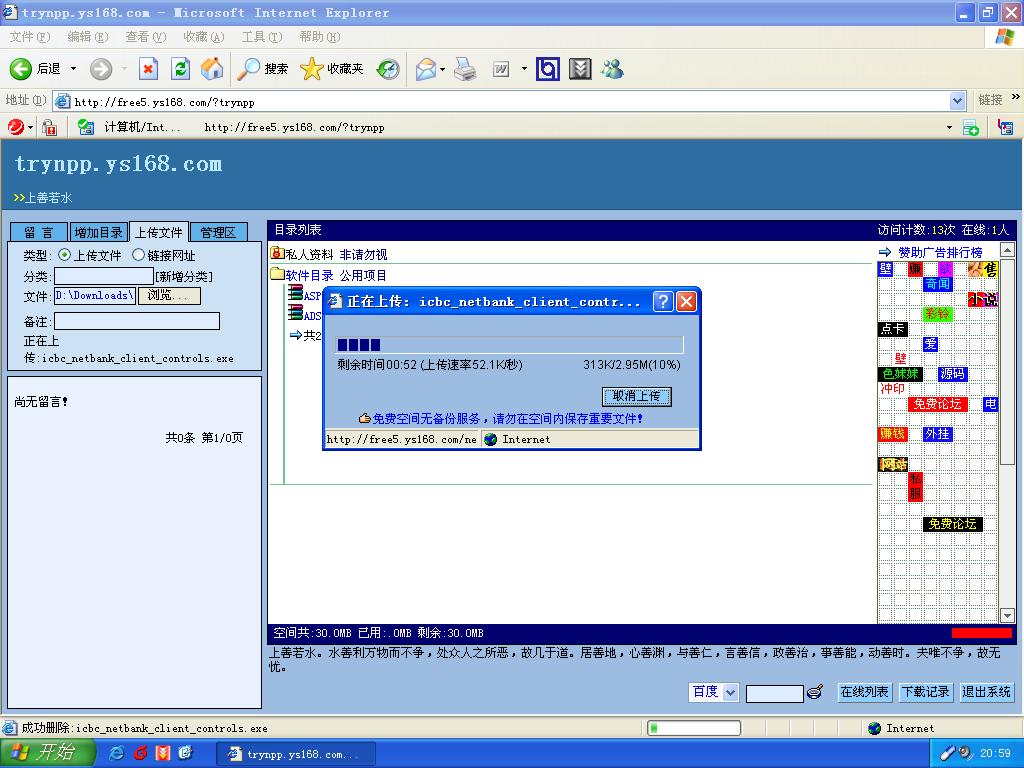Click the IE Back arrow icon
This screenshot has width=1024, height=768.
pos(21,69)
